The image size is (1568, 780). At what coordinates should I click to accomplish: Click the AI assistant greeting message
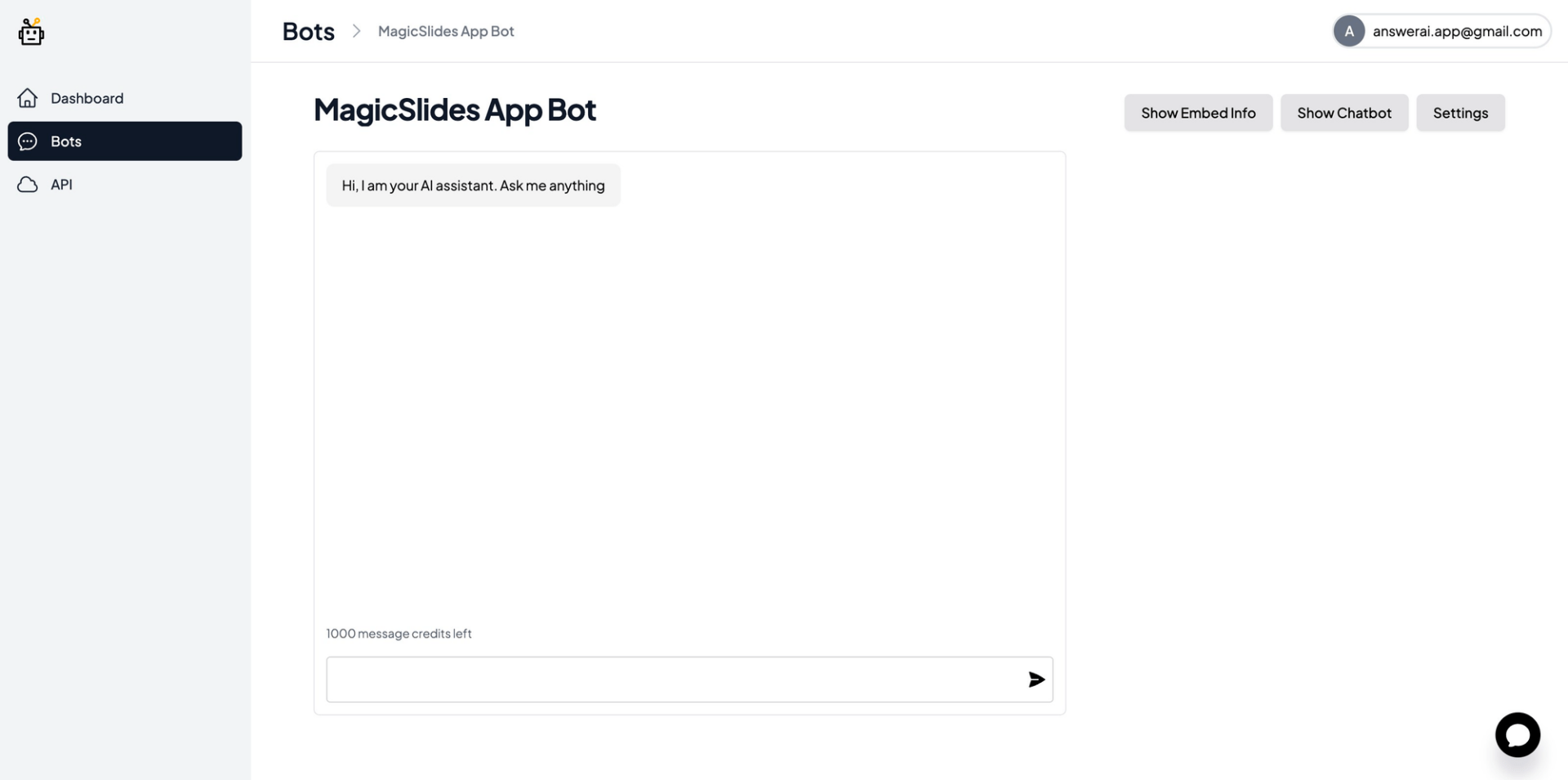(473, 185)
